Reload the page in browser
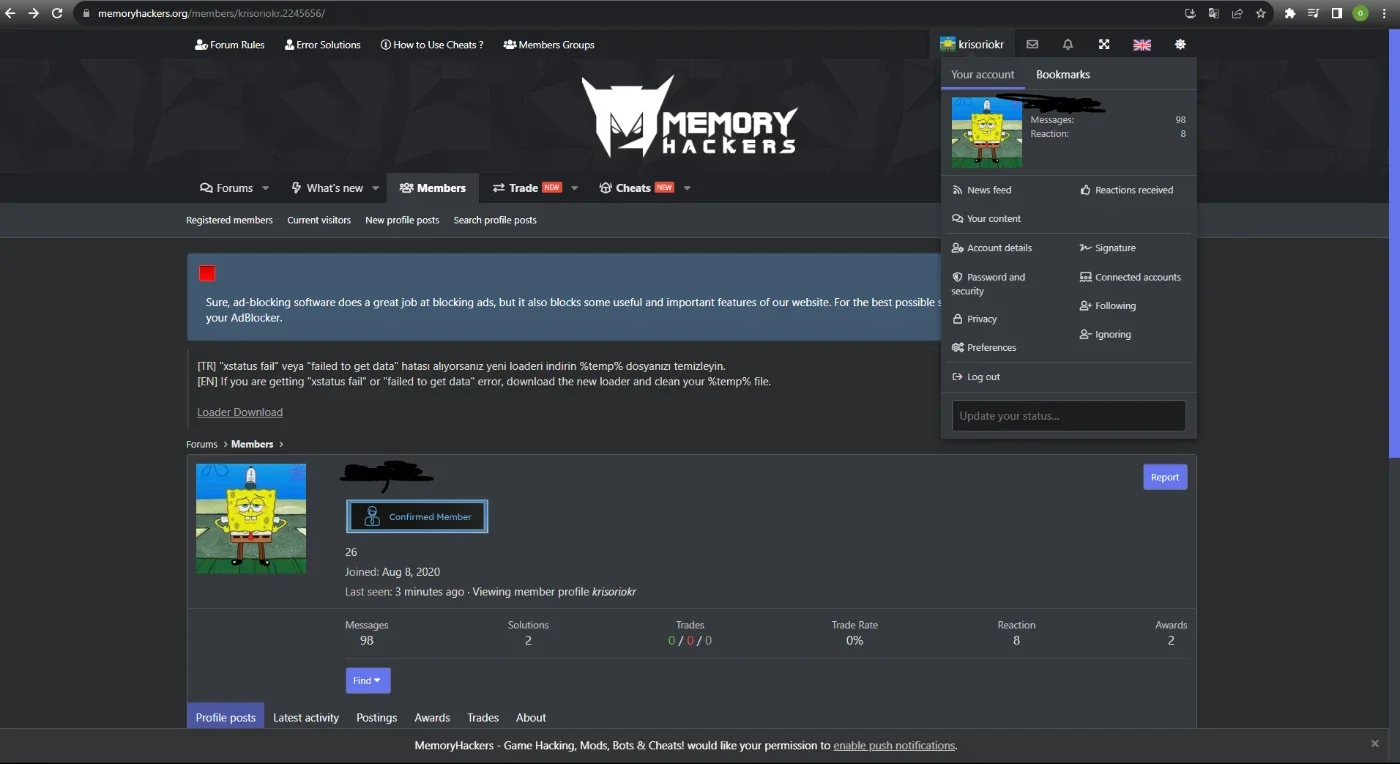Viewport: 1400px width, 764px height. pos(57,13)
